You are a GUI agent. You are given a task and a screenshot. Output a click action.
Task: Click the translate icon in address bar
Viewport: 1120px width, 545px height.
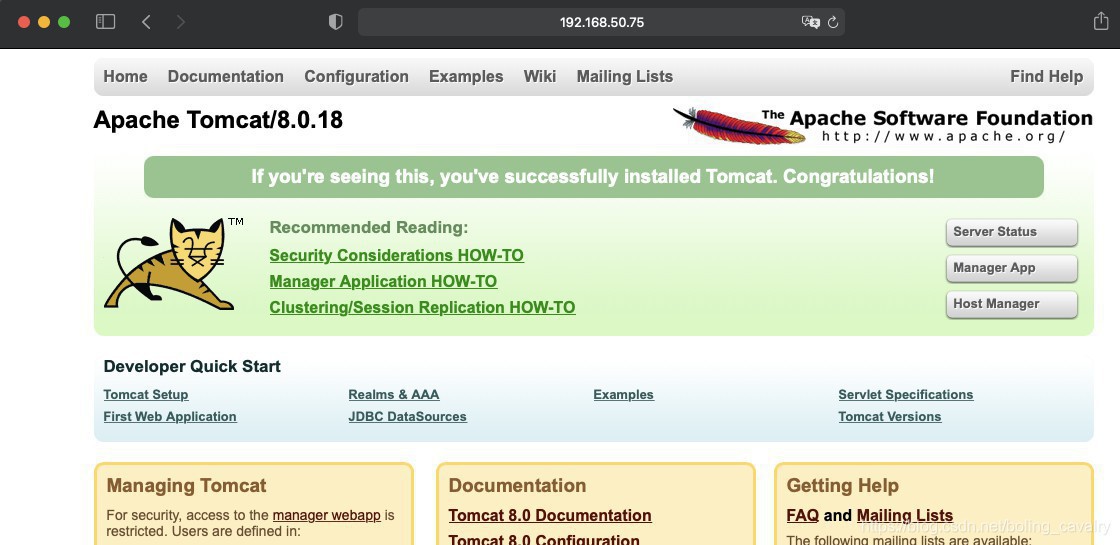click(811, 22)
